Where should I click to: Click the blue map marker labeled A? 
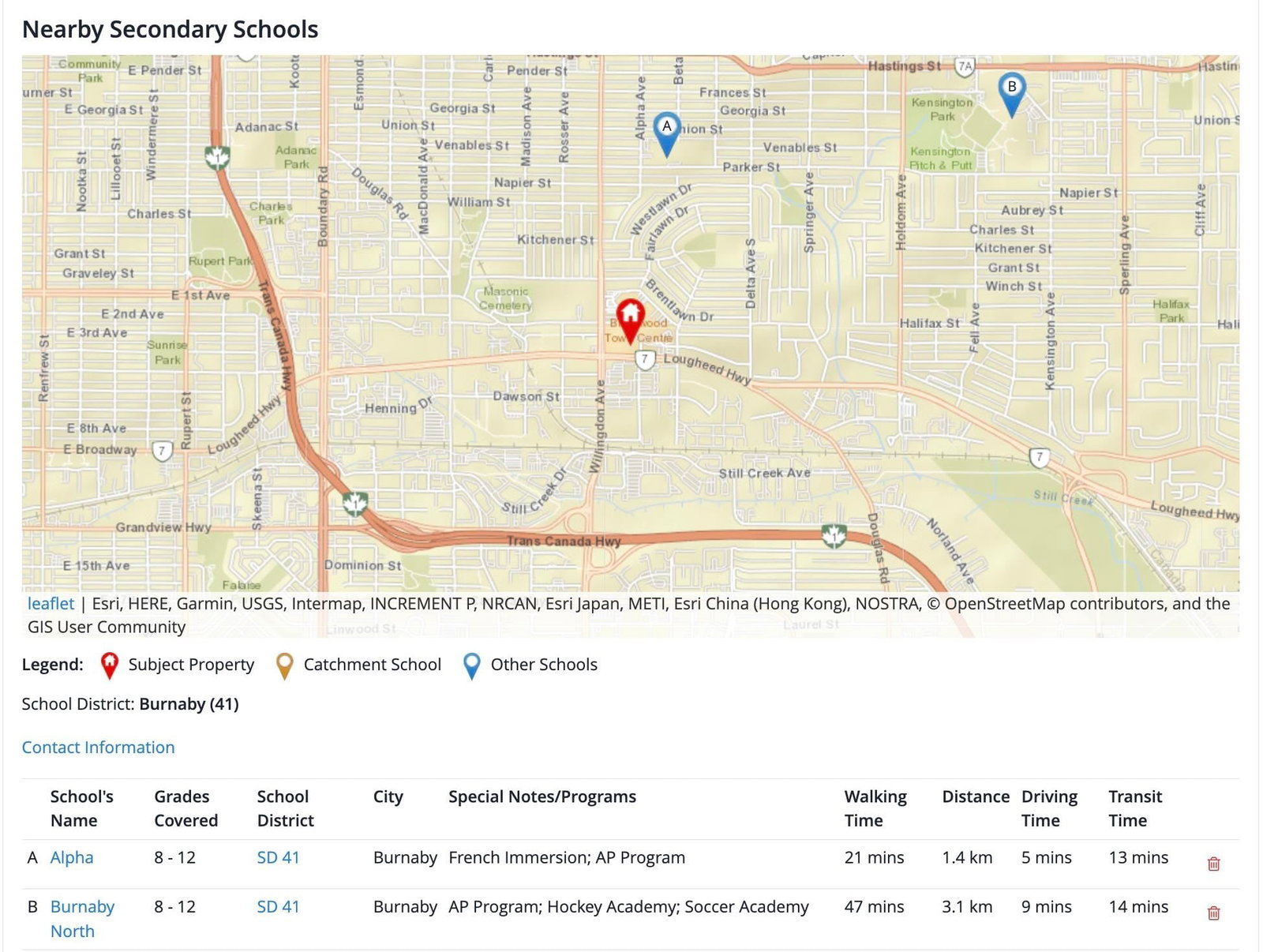coord(667,131)
